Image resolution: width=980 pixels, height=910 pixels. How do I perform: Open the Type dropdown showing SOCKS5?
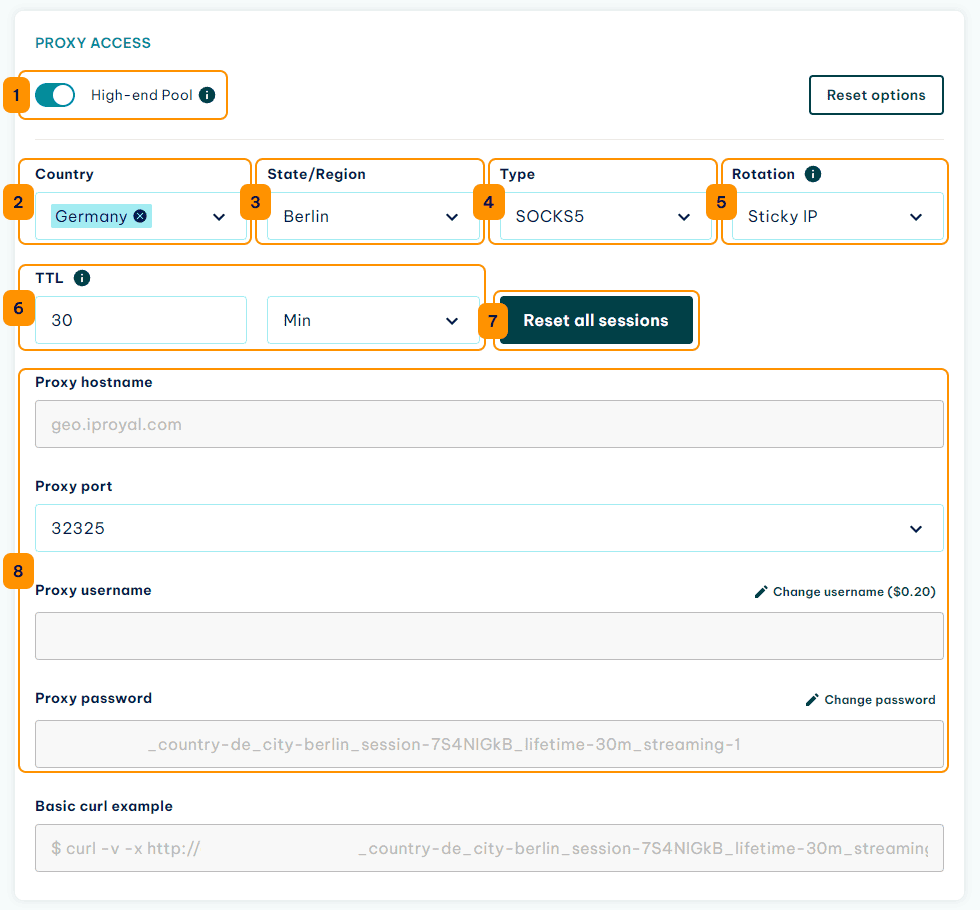605,216
